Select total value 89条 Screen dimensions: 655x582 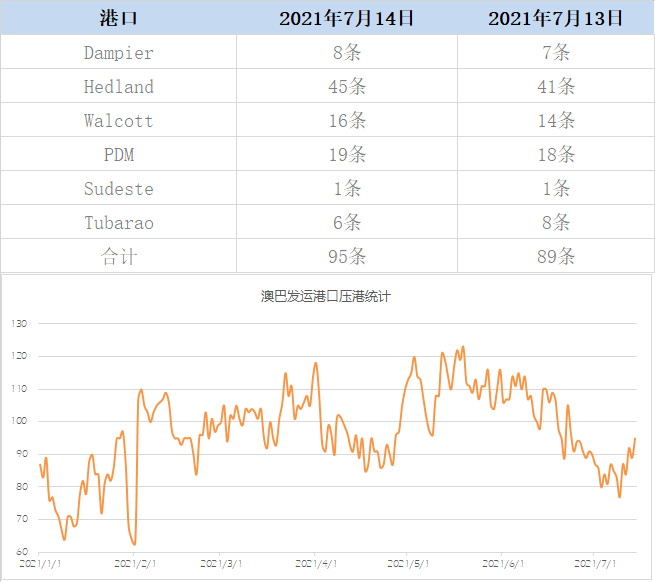tap(556, 257)
